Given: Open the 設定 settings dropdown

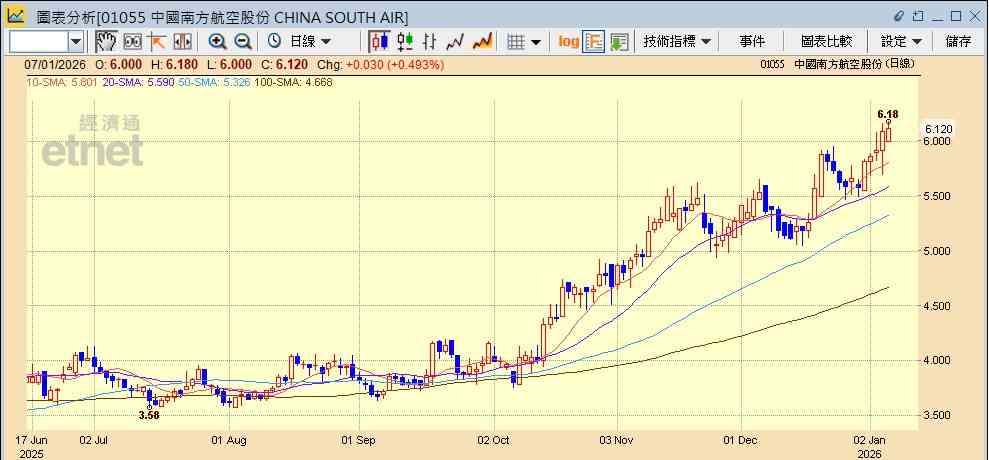Looking at the screenshot, I should (x=901, y=42).
